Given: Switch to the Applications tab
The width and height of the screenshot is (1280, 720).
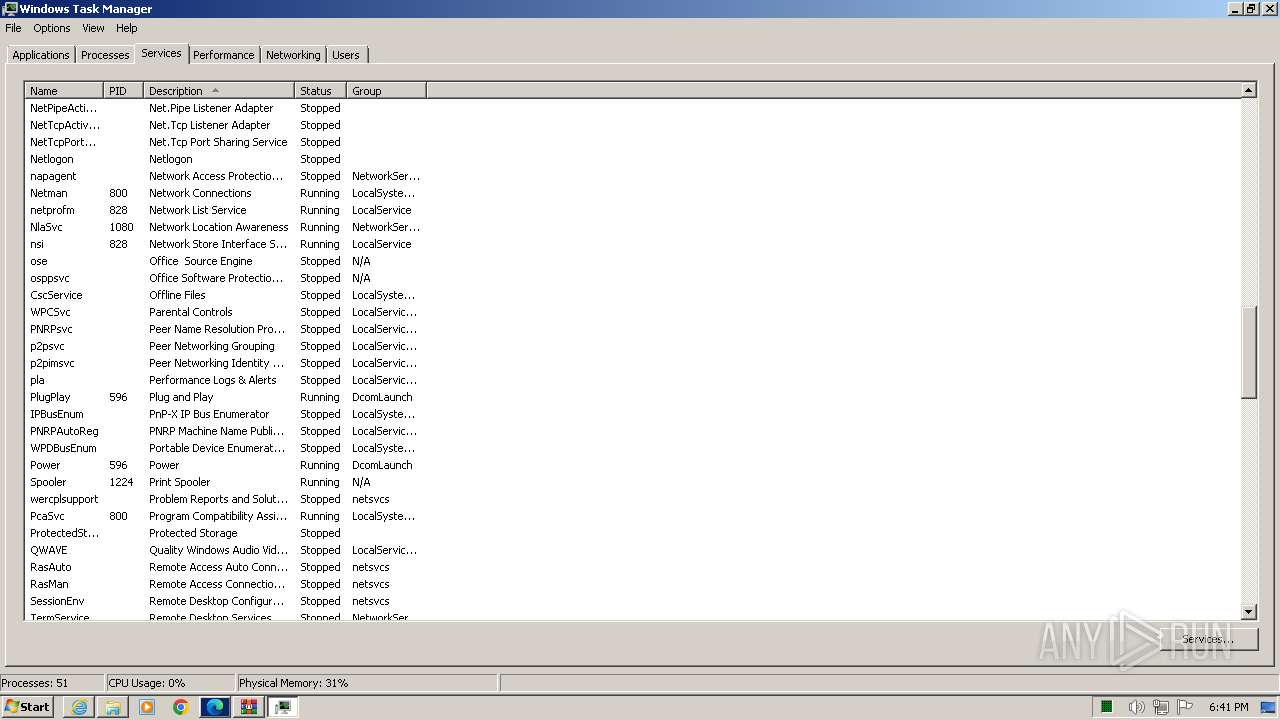Looking at the screenshot, I should pyautogui.click(x=41, y=55).
